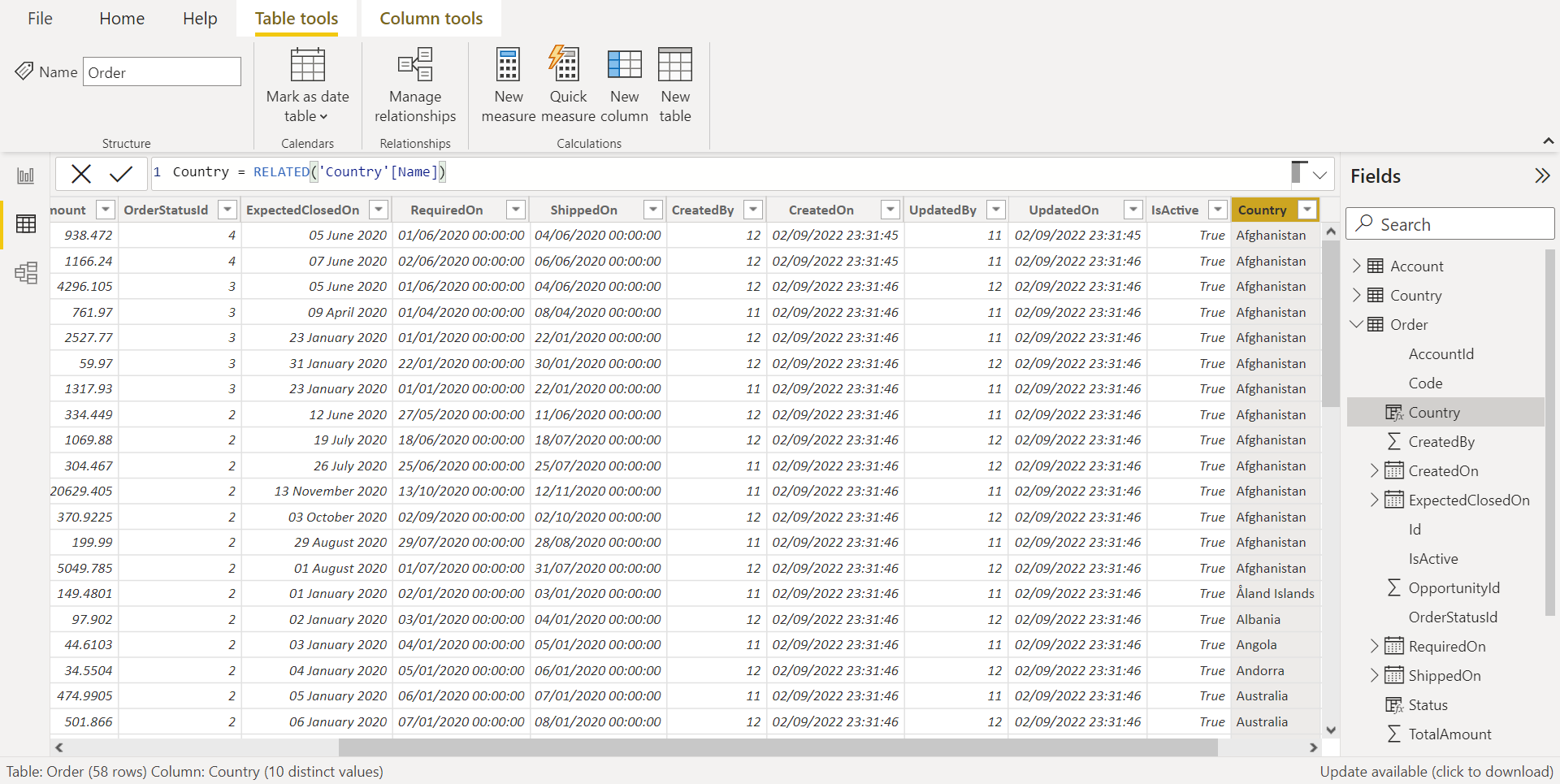Viewport: 1560px width, 784px height.
Task: Expand the Account table in Fields
Action: (1356, 266)
